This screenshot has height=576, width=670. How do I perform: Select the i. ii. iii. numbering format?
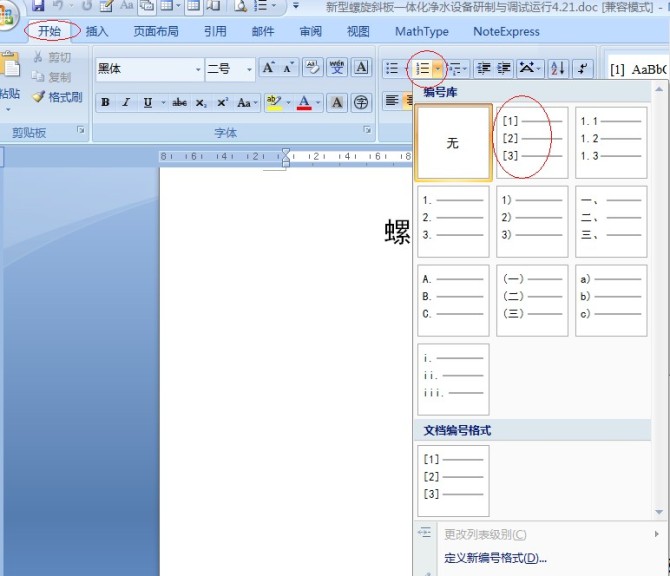pos(453,379)
